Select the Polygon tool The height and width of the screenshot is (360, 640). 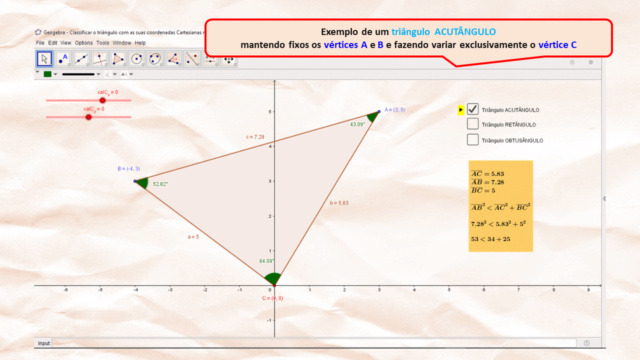[x=118, y=59]
